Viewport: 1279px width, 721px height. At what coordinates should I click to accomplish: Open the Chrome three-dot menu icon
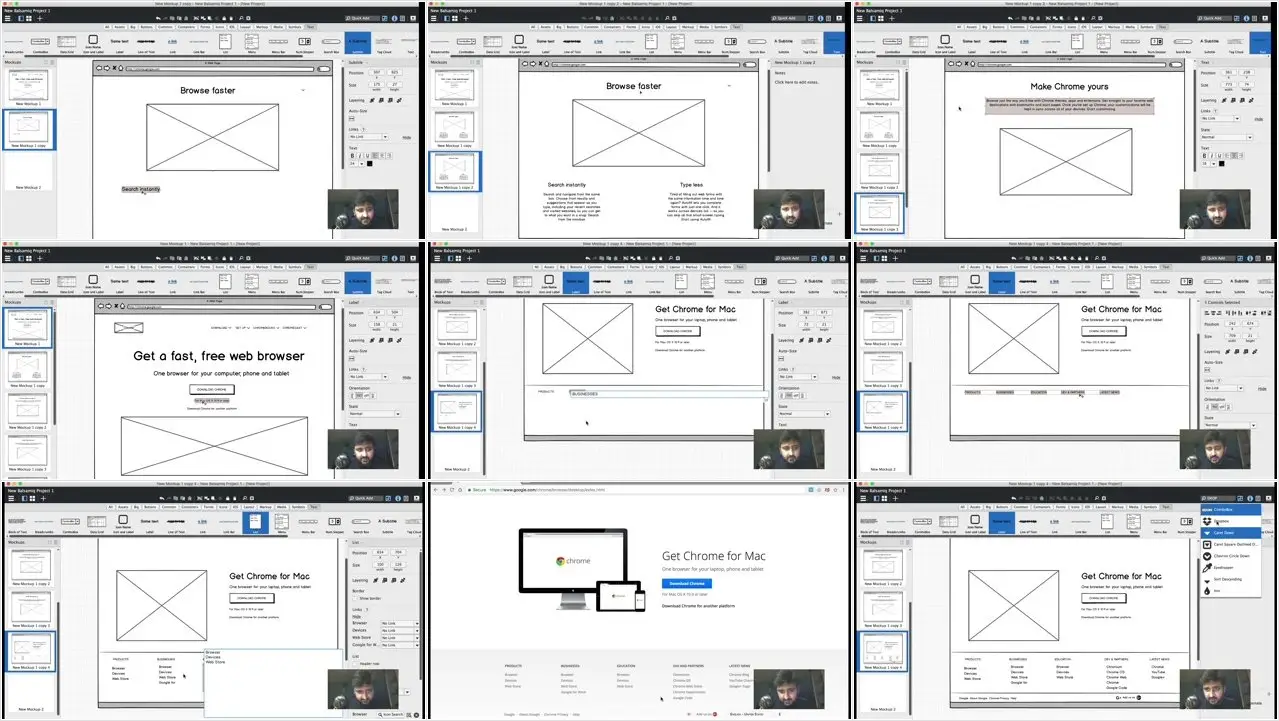(844, 490)
